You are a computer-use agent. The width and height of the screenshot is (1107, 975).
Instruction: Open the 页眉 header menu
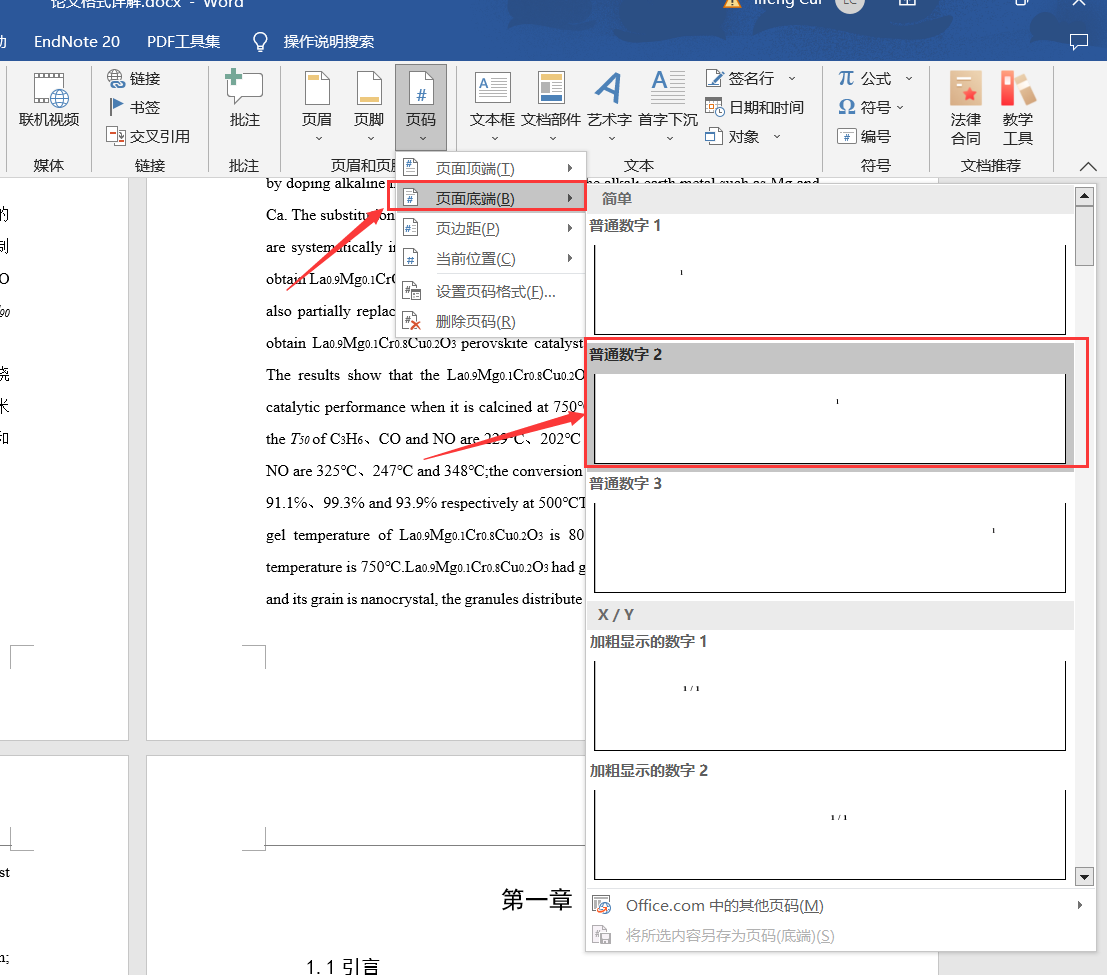click(317, 106)
